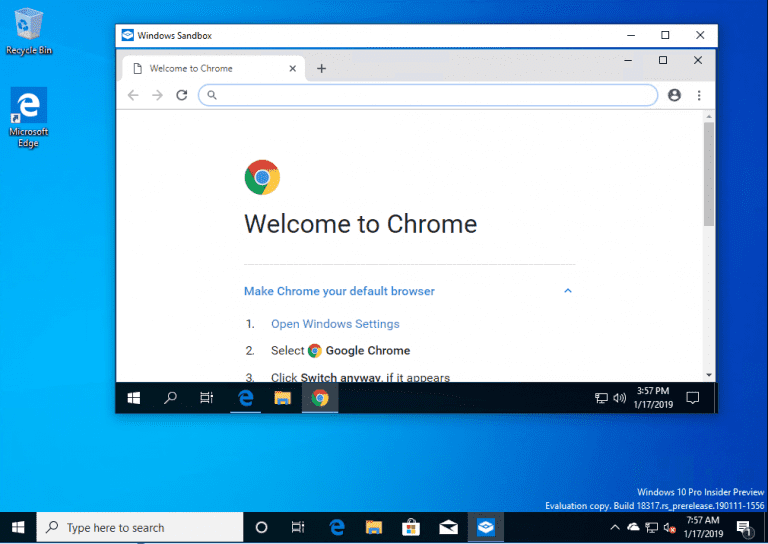The image size is (768, 544).
Task: Reload the page in Chrome
Action: [x=182, y=95]
